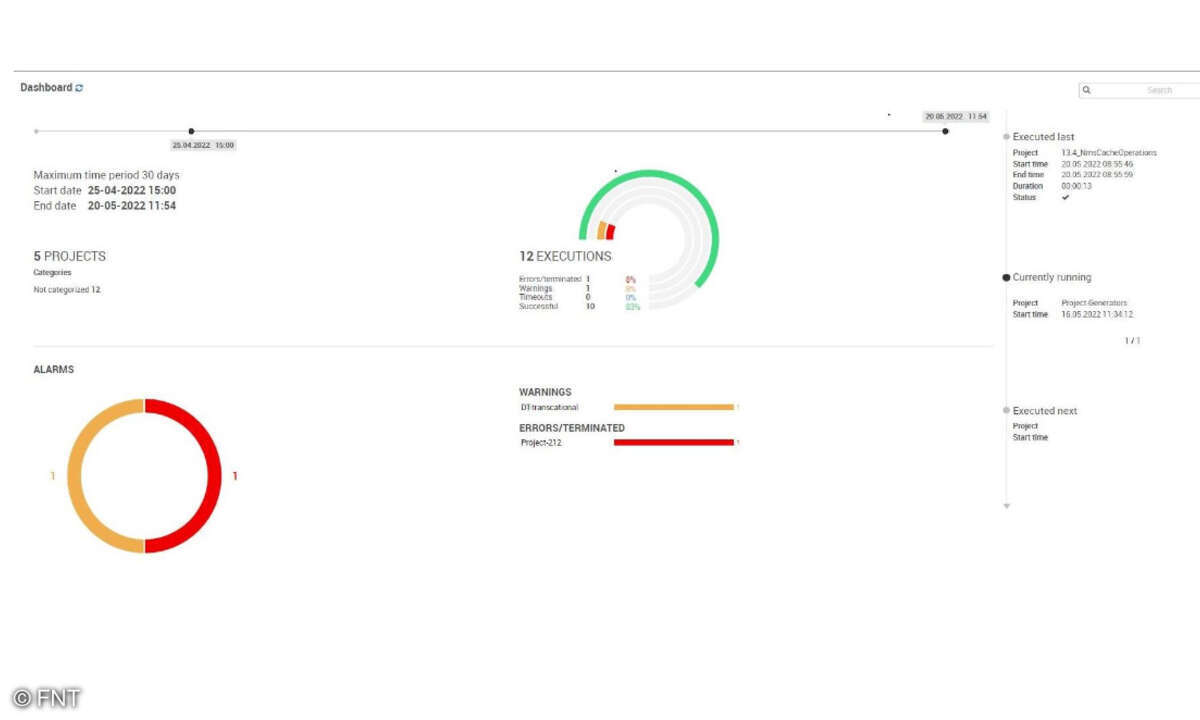The image size is (1200, 720).
Task: Click the search magnifier icon
Action: pos(1087,90)
